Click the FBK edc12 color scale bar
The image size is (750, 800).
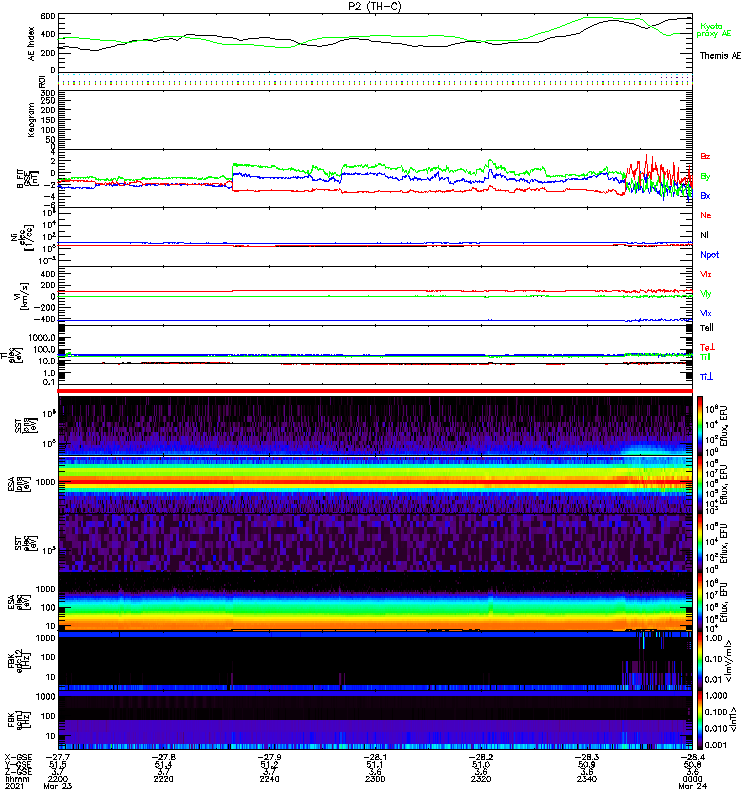[700, 661]
